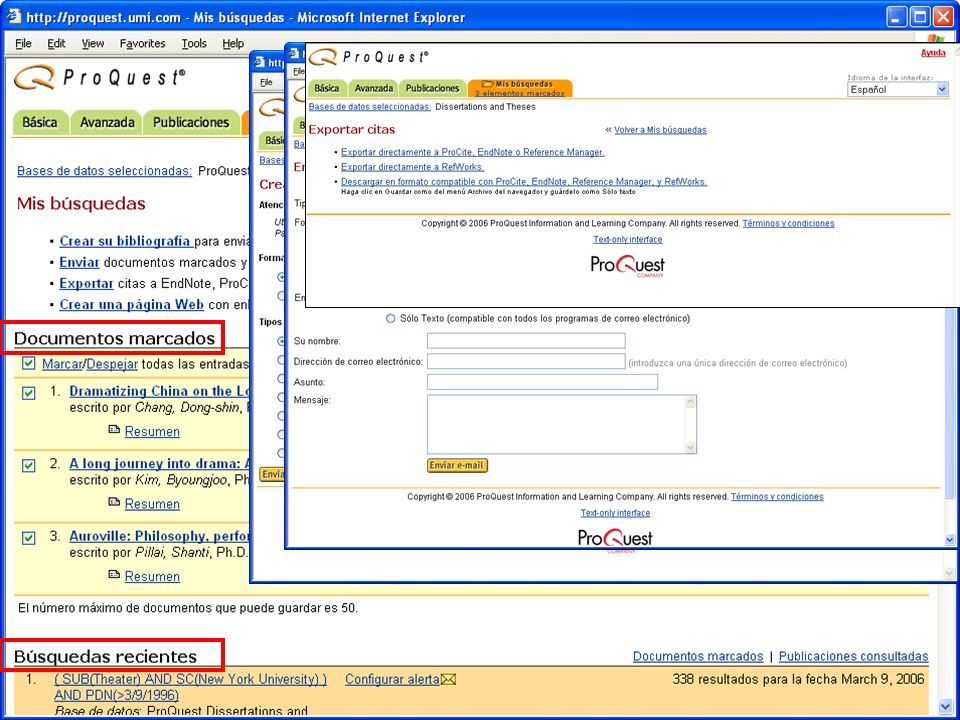Click inside the Mensaje text area
Viewport: 960px width, 720px height.
[556, 424]
